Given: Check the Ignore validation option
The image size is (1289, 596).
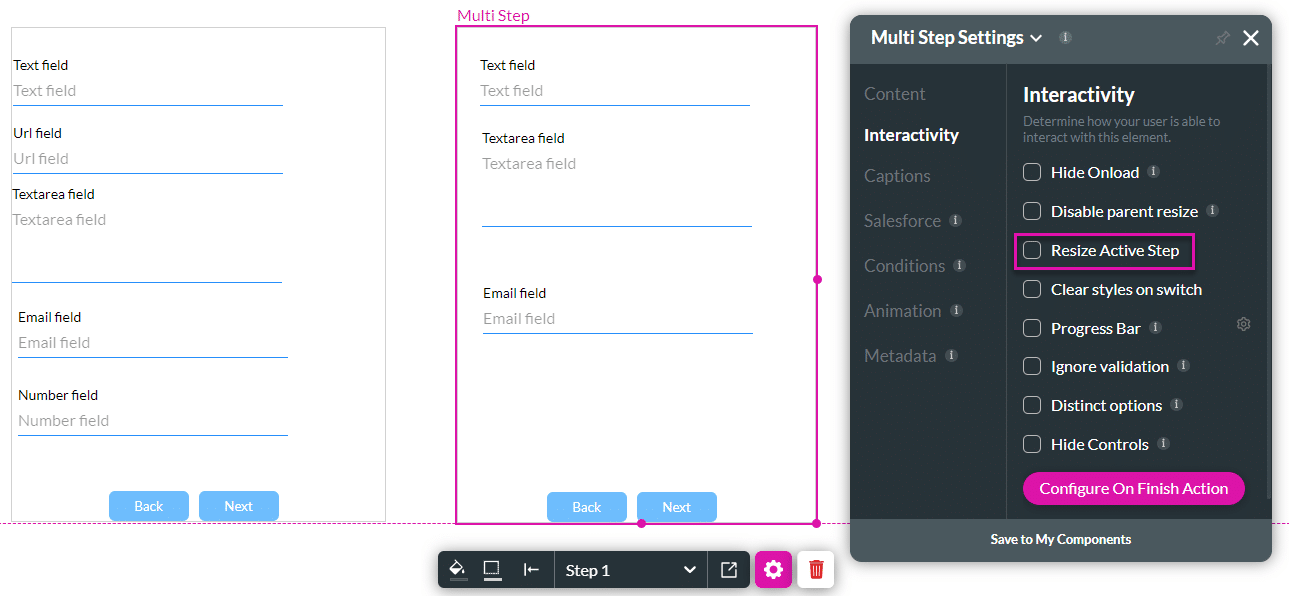Looking at the screenshot, I should [1031, 366].
